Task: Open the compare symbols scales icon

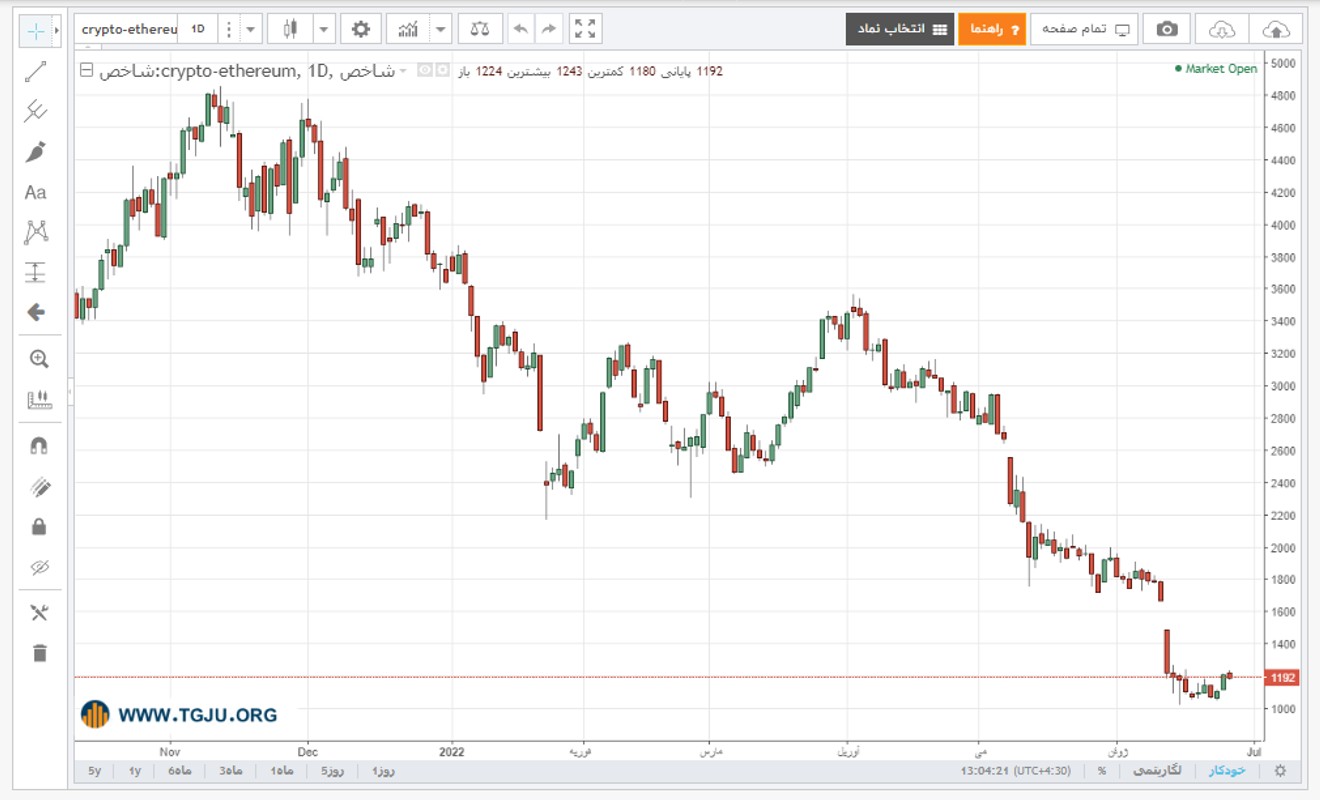Action: pyautogui.click(x=480, y=29)
